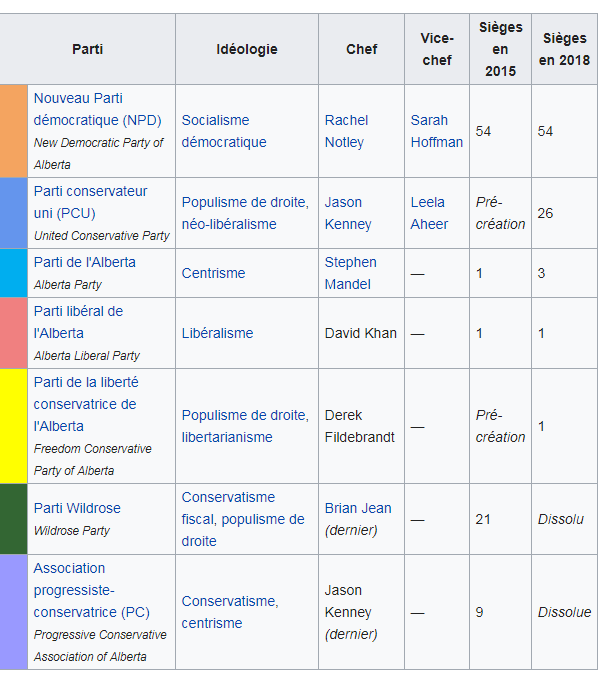Viewport: 606px width, 679px height.
Task: Select the Sièges en 2015 header
Action: click(501, 49)
